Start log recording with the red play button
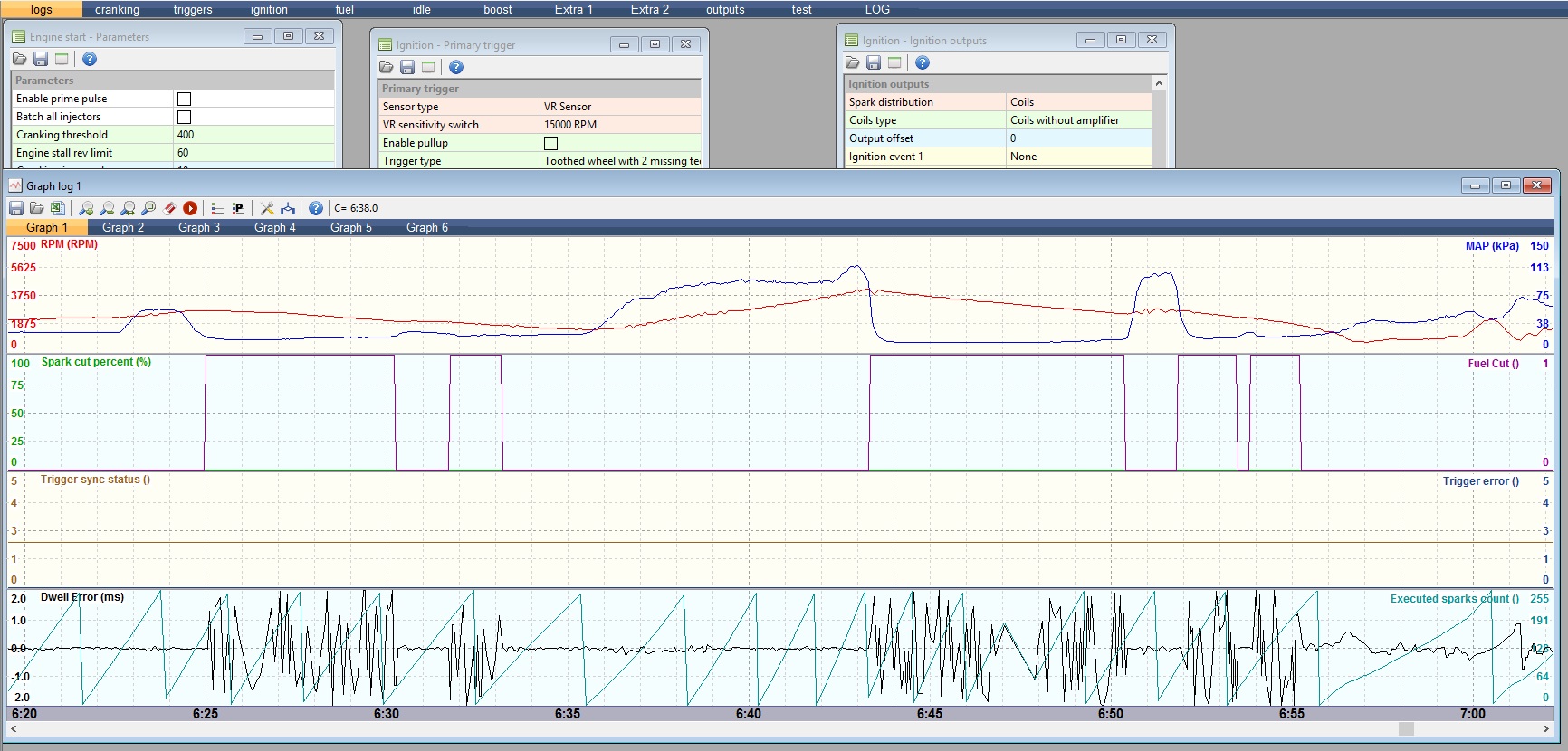This screenshot has height=751, width=1568. [190, 208]
